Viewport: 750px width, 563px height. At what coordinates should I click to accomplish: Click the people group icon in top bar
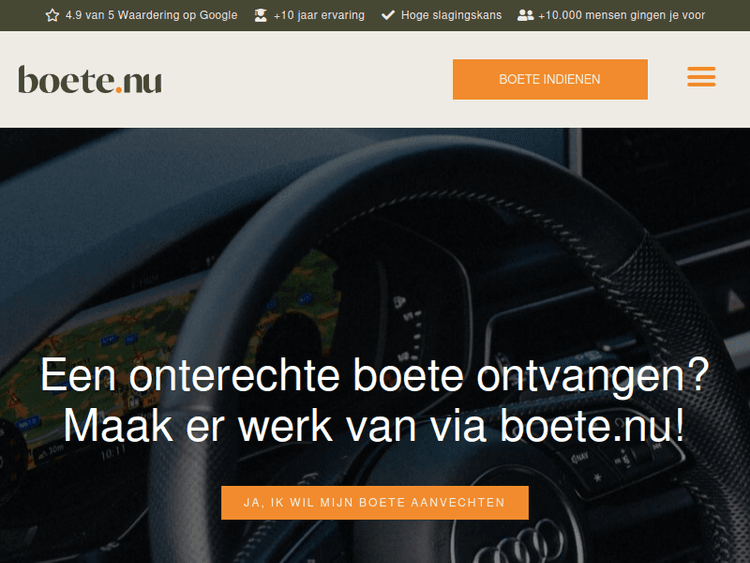525,15
